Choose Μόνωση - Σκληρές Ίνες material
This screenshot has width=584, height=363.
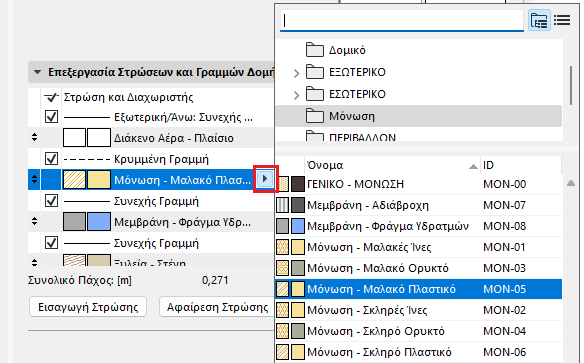point(419,310)
